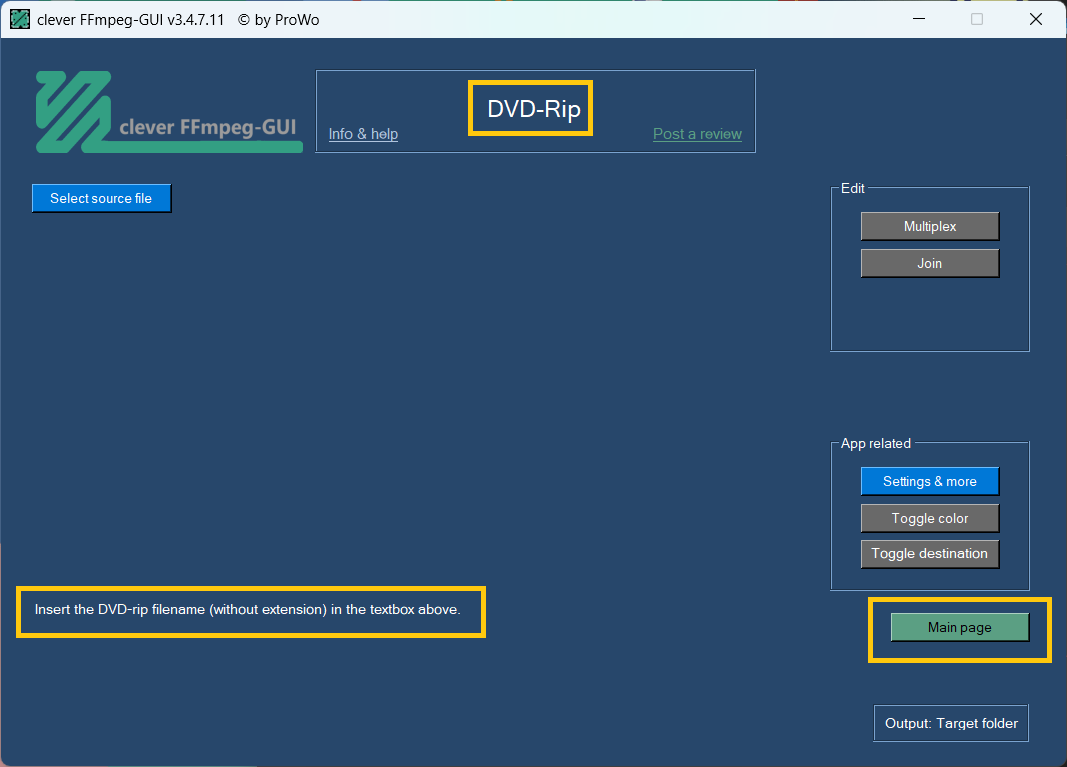Screen dimensions: 1067x767
Task: Return to the Main page
Action: [959, 627]
